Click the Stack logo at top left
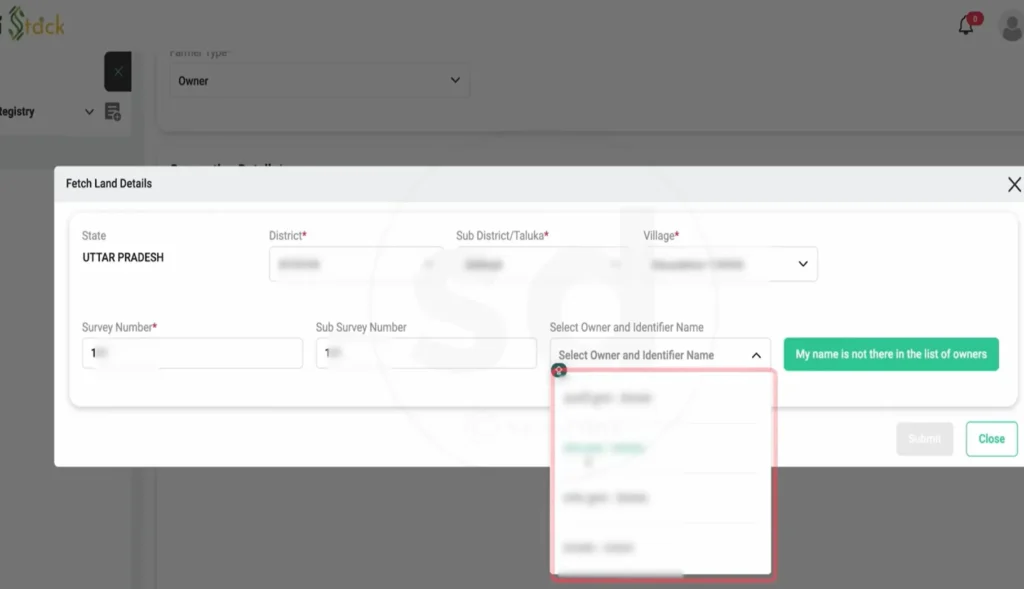 click(36, 24)
